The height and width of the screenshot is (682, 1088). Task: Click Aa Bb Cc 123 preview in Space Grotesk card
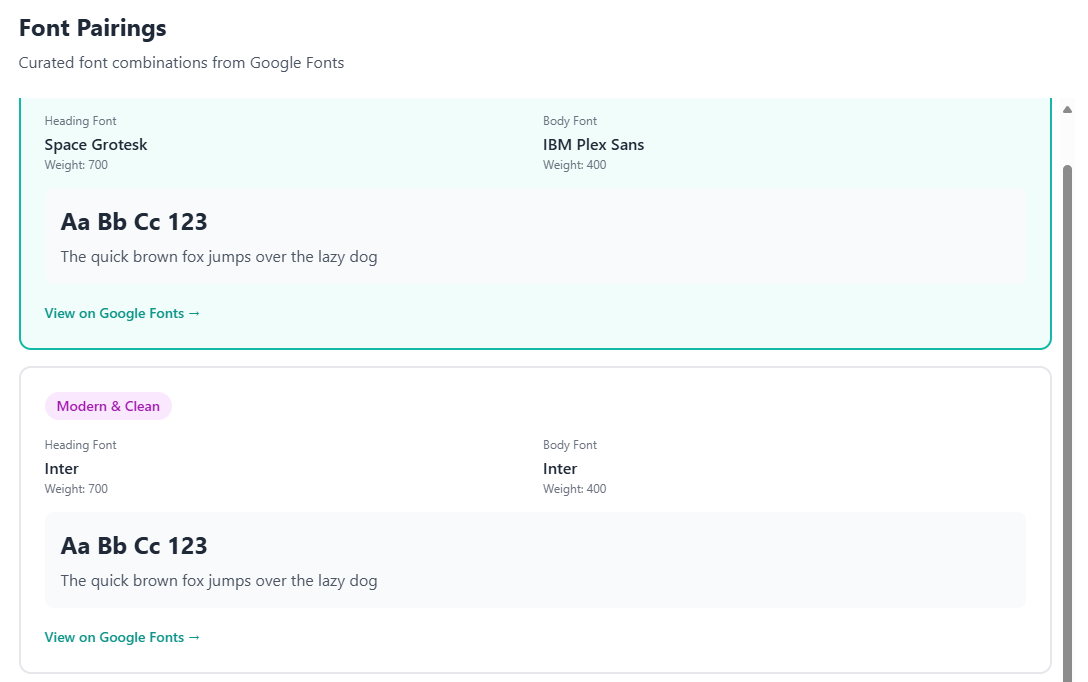134,222
